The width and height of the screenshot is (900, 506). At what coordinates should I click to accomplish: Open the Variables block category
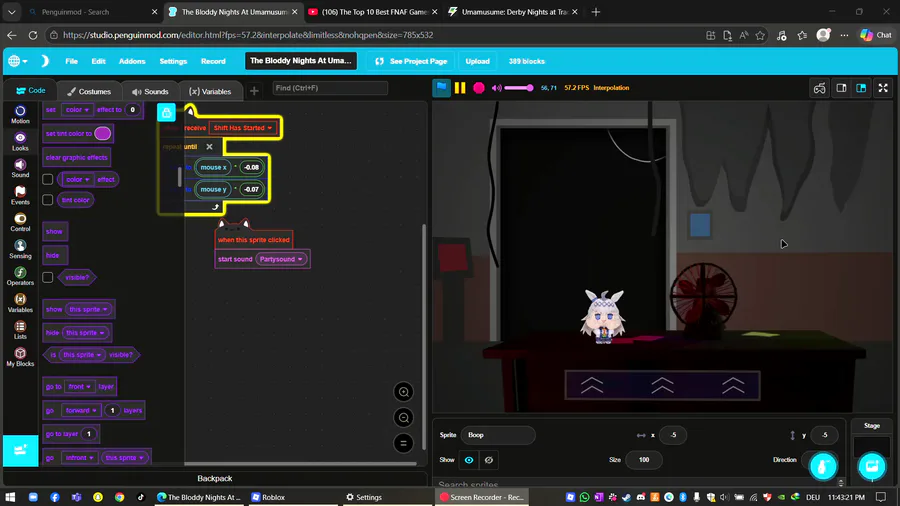pos(20,303)
